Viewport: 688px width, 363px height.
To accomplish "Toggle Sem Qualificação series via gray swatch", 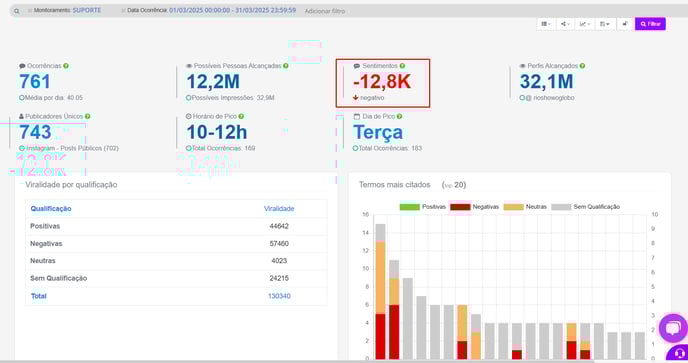I will [x=561, y=207].
